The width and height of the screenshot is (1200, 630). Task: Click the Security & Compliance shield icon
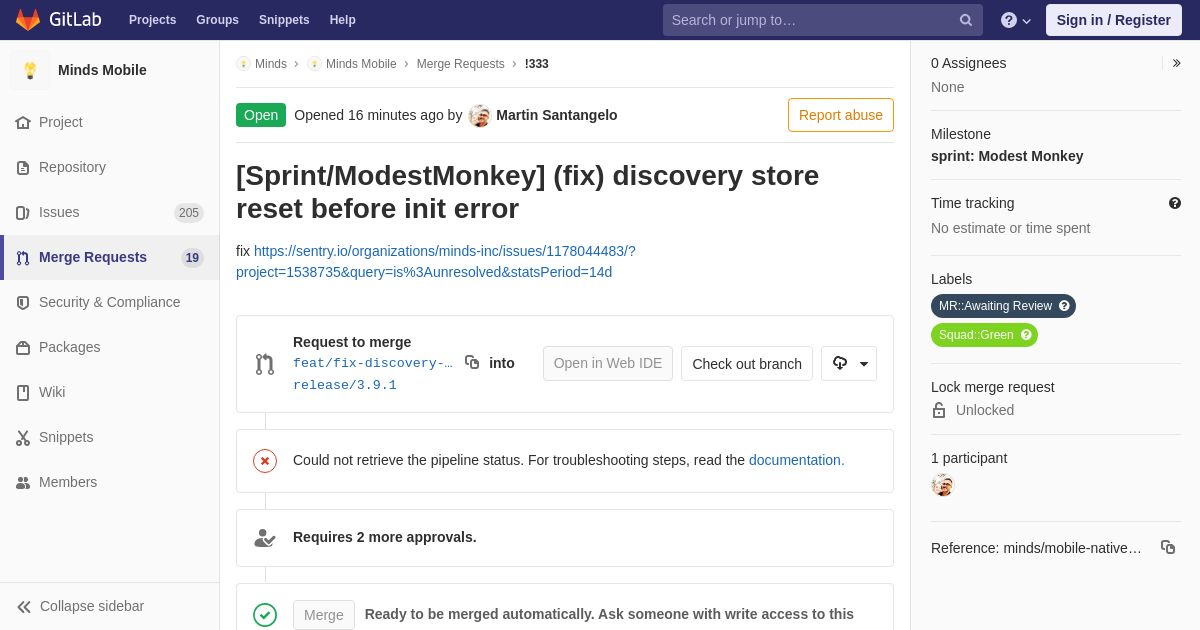[x=23, y=302]
